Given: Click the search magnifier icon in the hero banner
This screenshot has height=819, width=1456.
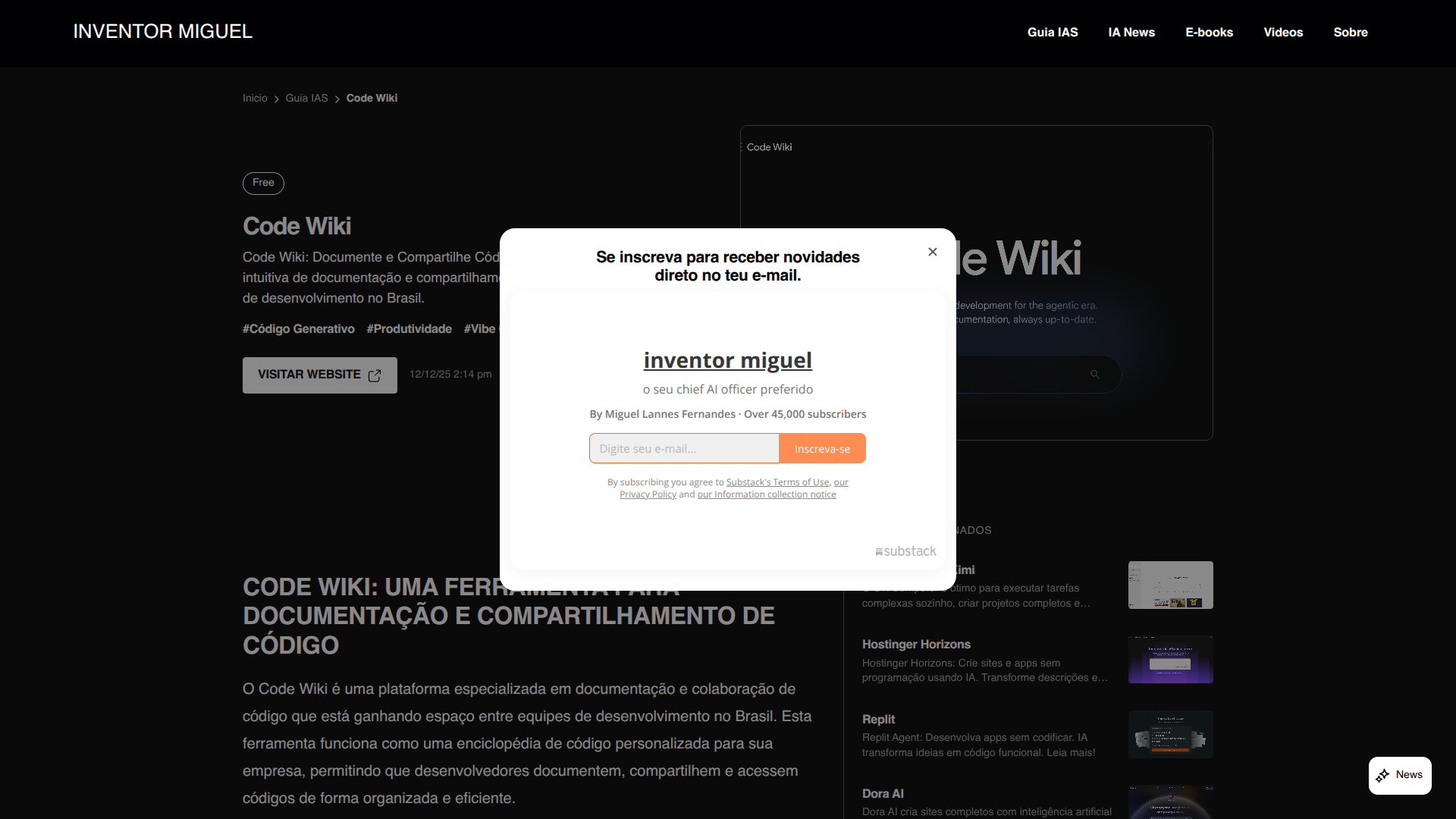Looking at the screenshot, I should pyautogui.click(x=1095, y=373).
